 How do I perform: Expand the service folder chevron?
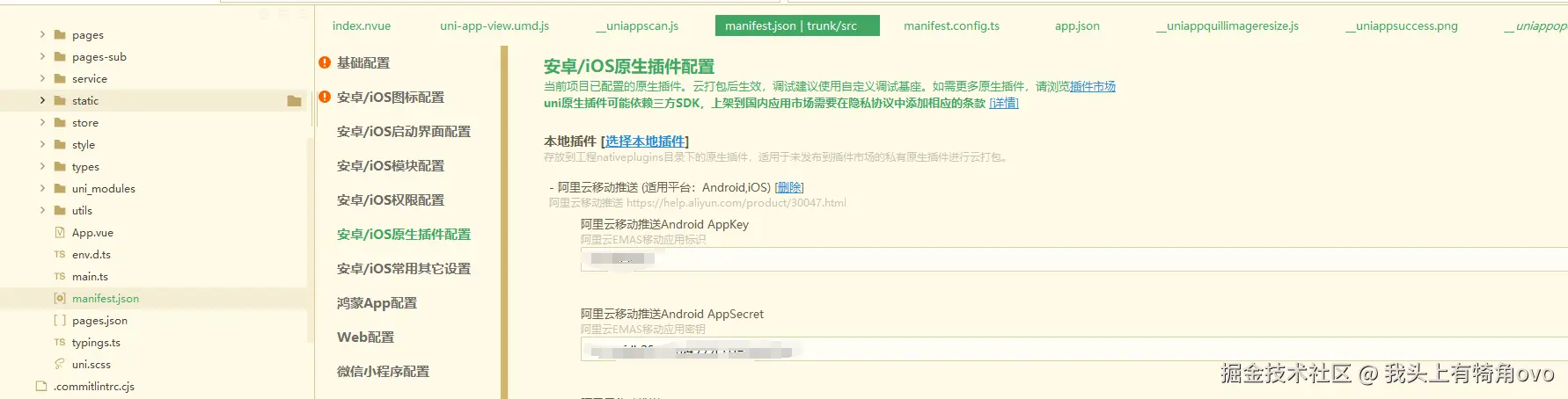tap(42, 78)
